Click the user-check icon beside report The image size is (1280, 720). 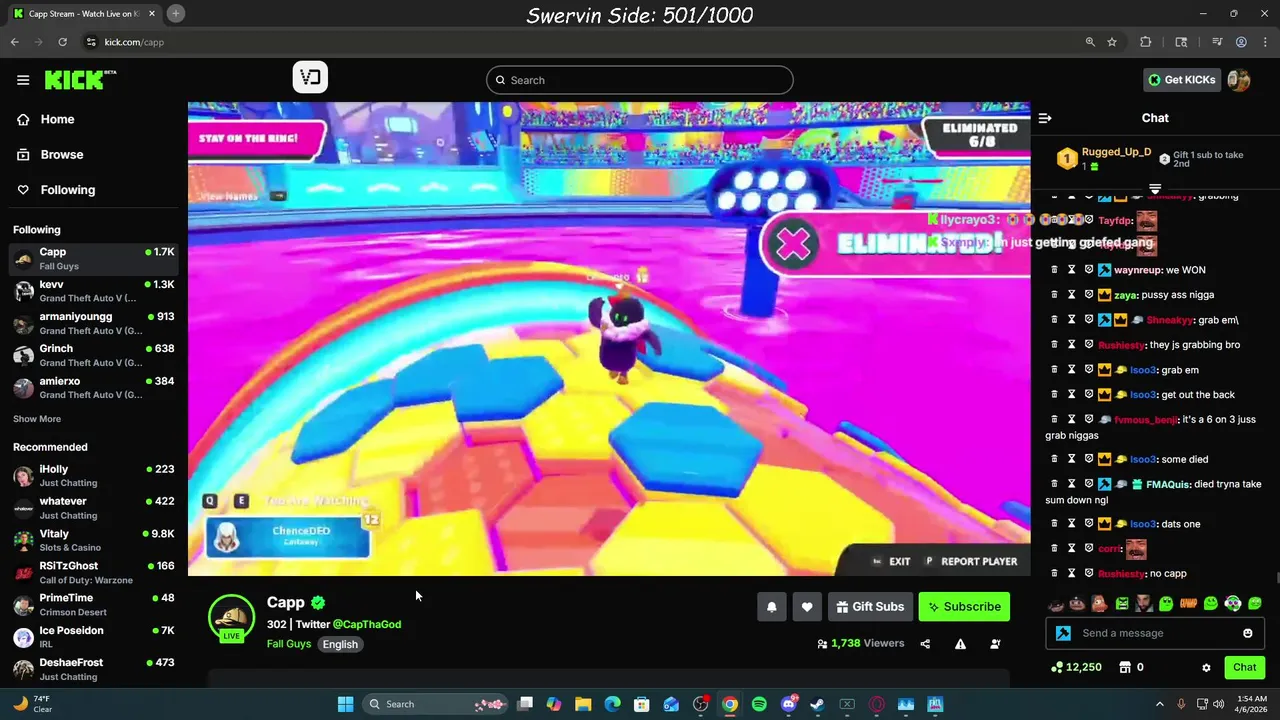coord(995,644)
